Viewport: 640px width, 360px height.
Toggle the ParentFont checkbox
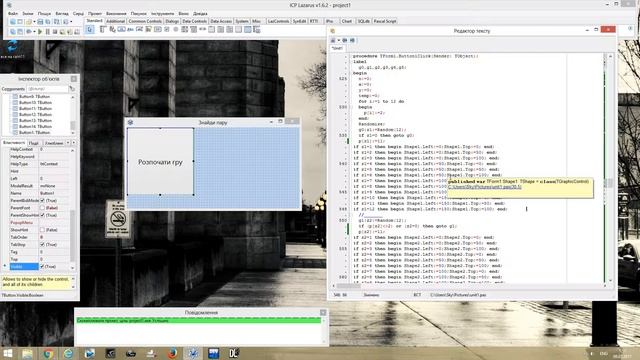pos(42,208)
